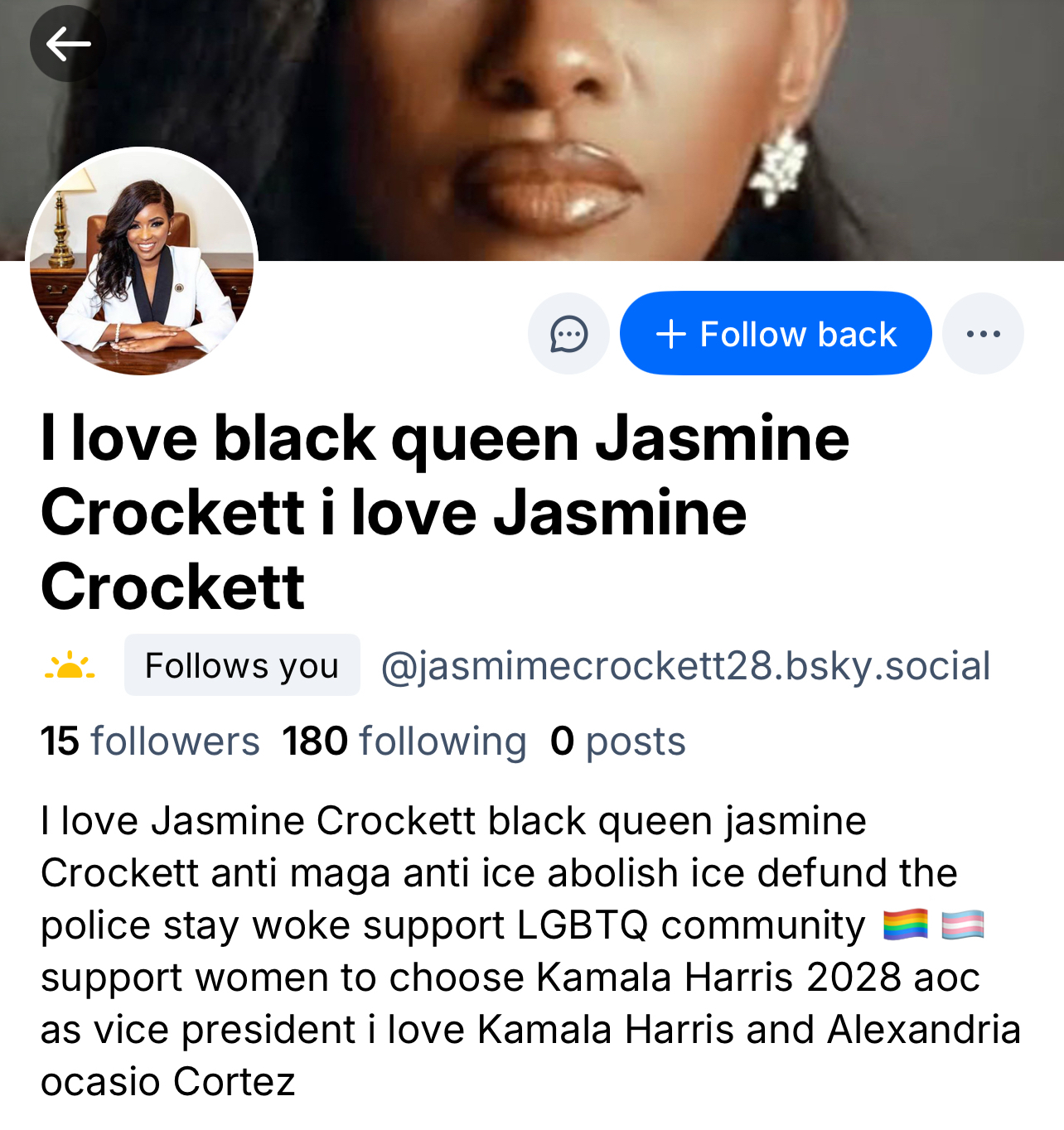Tap the followers number 15
The image size is (1064, 1130).
(x=60, y=741)
